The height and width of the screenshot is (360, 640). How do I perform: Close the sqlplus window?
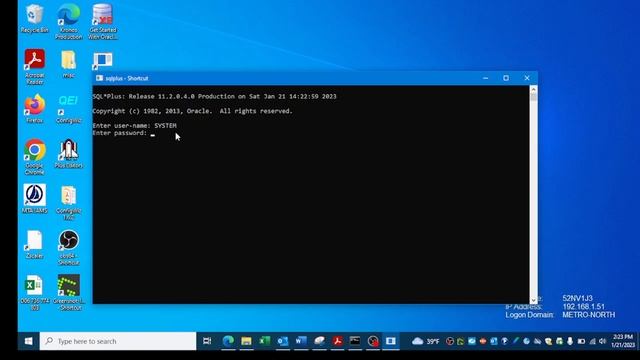click(527, 78)
